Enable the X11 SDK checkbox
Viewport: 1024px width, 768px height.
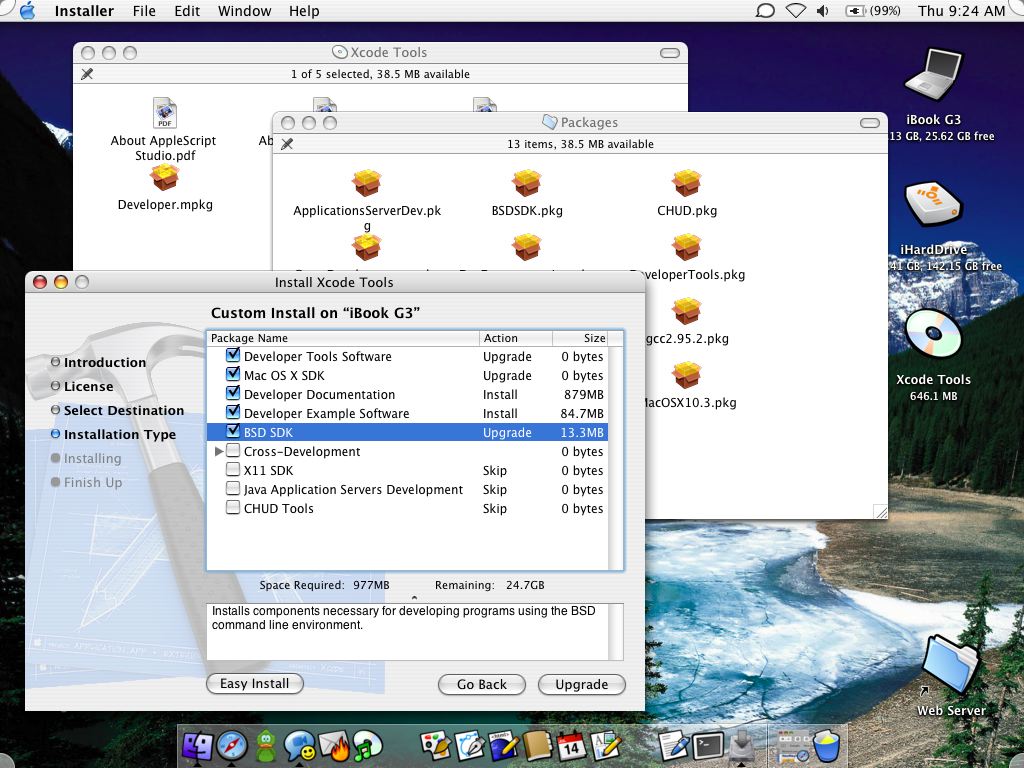click(233, 470)
